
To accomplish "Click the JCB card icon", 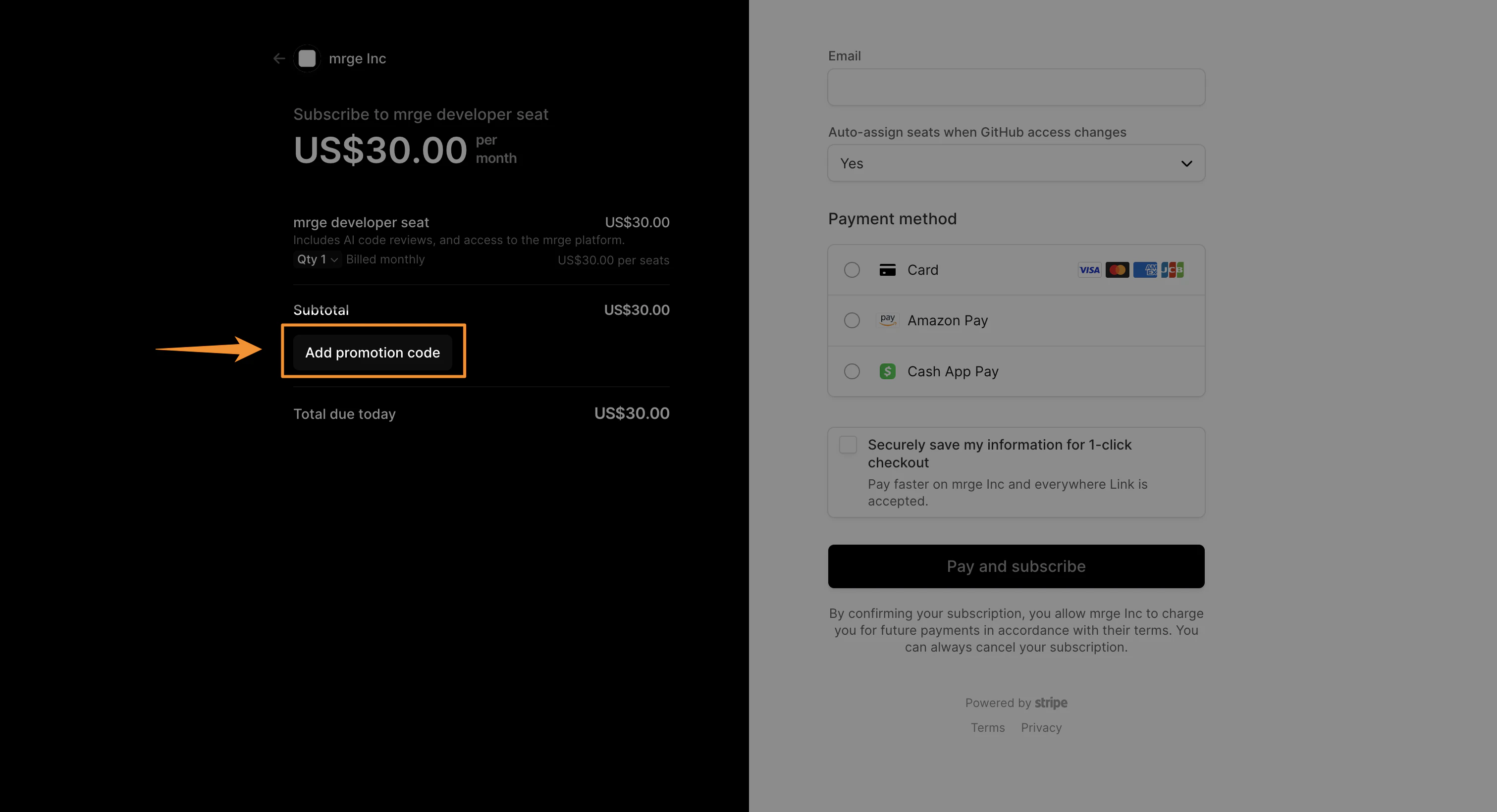I will pyautogui.click(x=1173, y=269).
